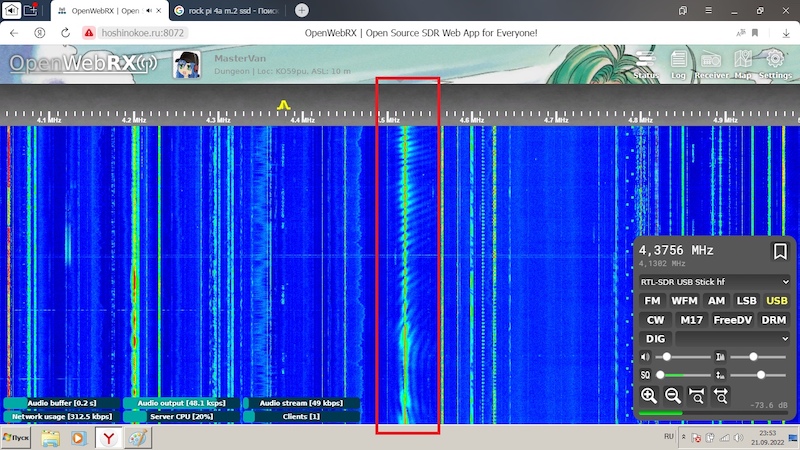This screenshot has width=800, height=450.
Task: Toggle the Receiver panel icon
Action: pos(711,63)
